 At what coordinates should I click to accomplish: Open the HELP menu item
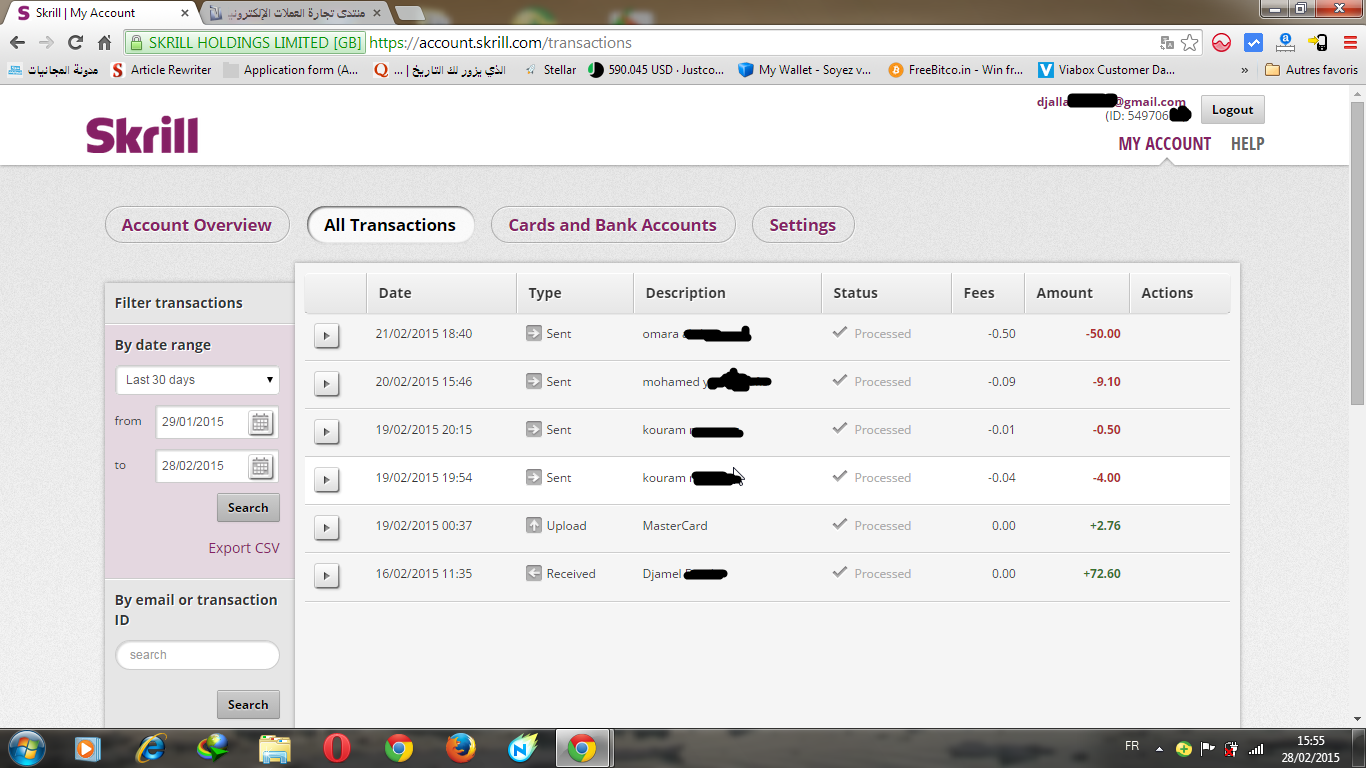pyautogui.click(x=1247, y=144)
